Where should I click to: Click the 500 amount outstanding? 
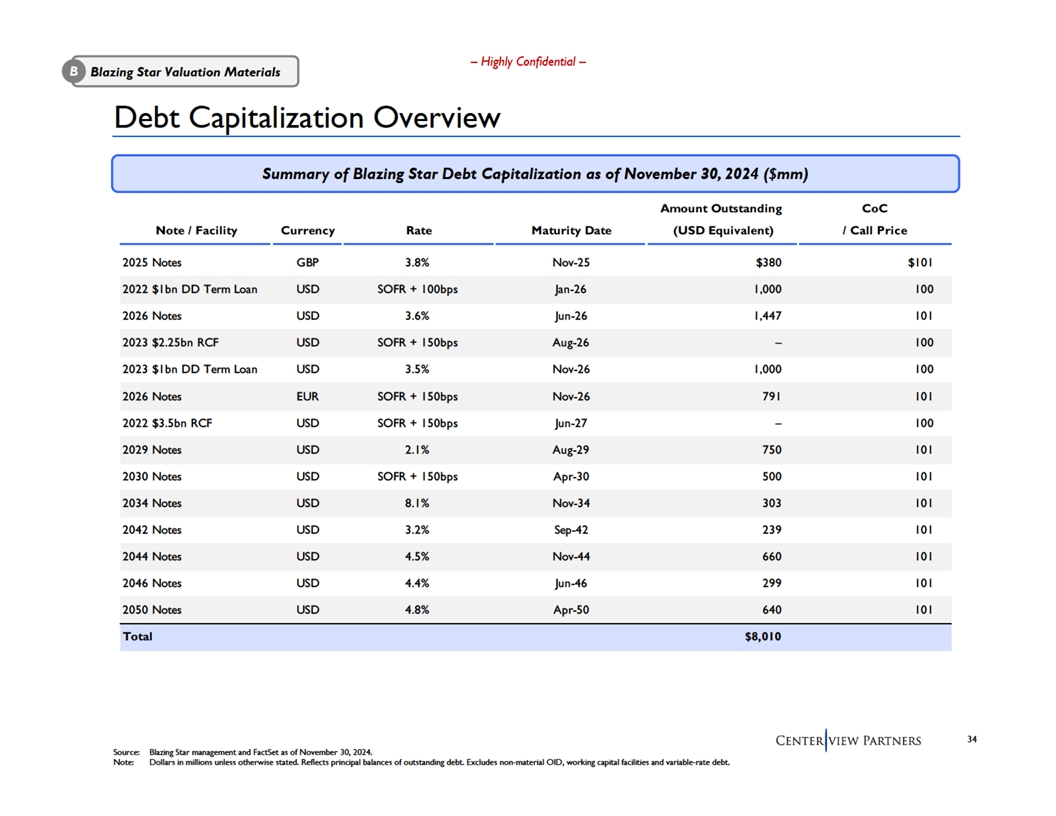coord(772,477)
